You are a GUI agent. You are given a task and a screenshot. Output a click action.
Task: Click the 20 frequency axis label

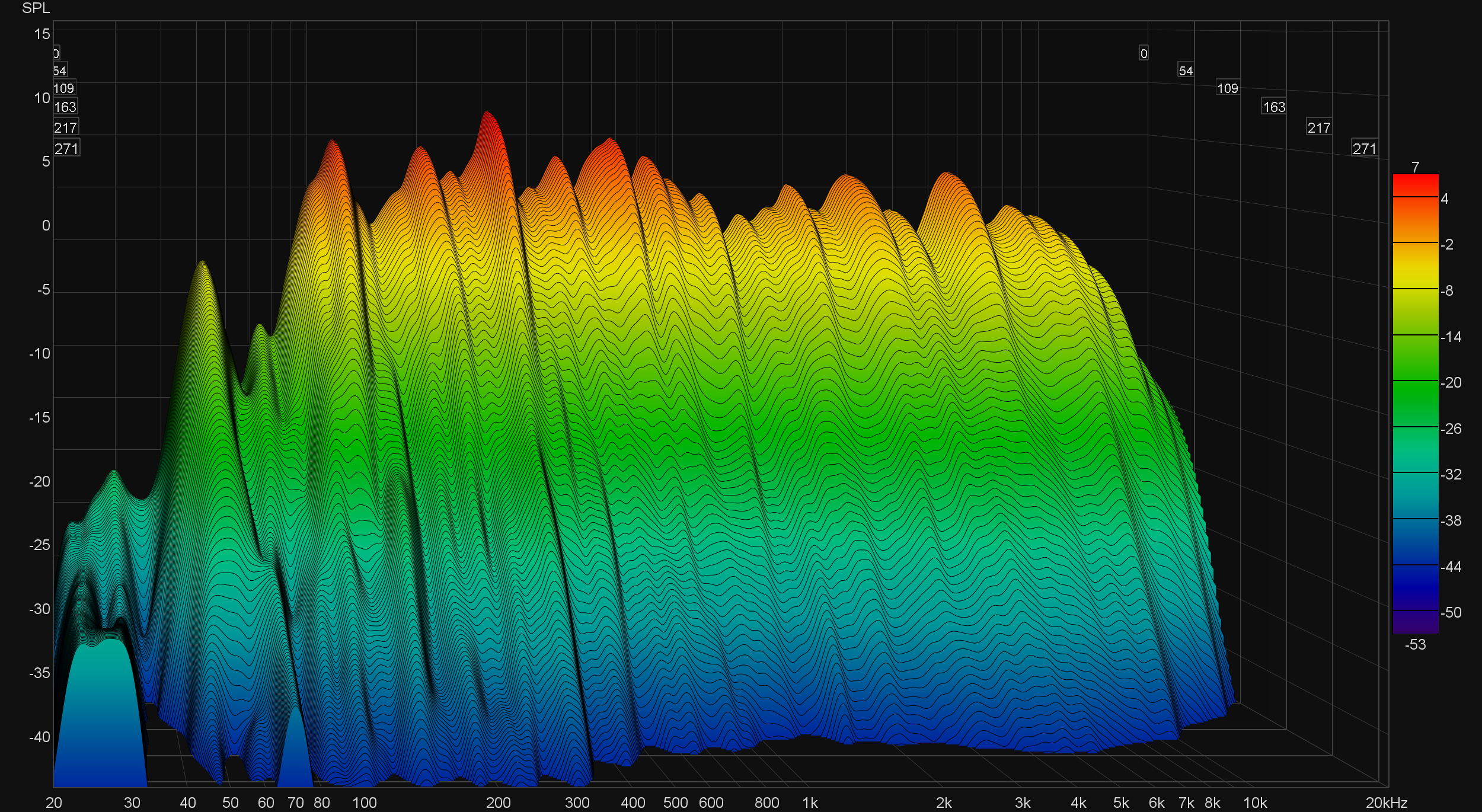tap(54, 803)
